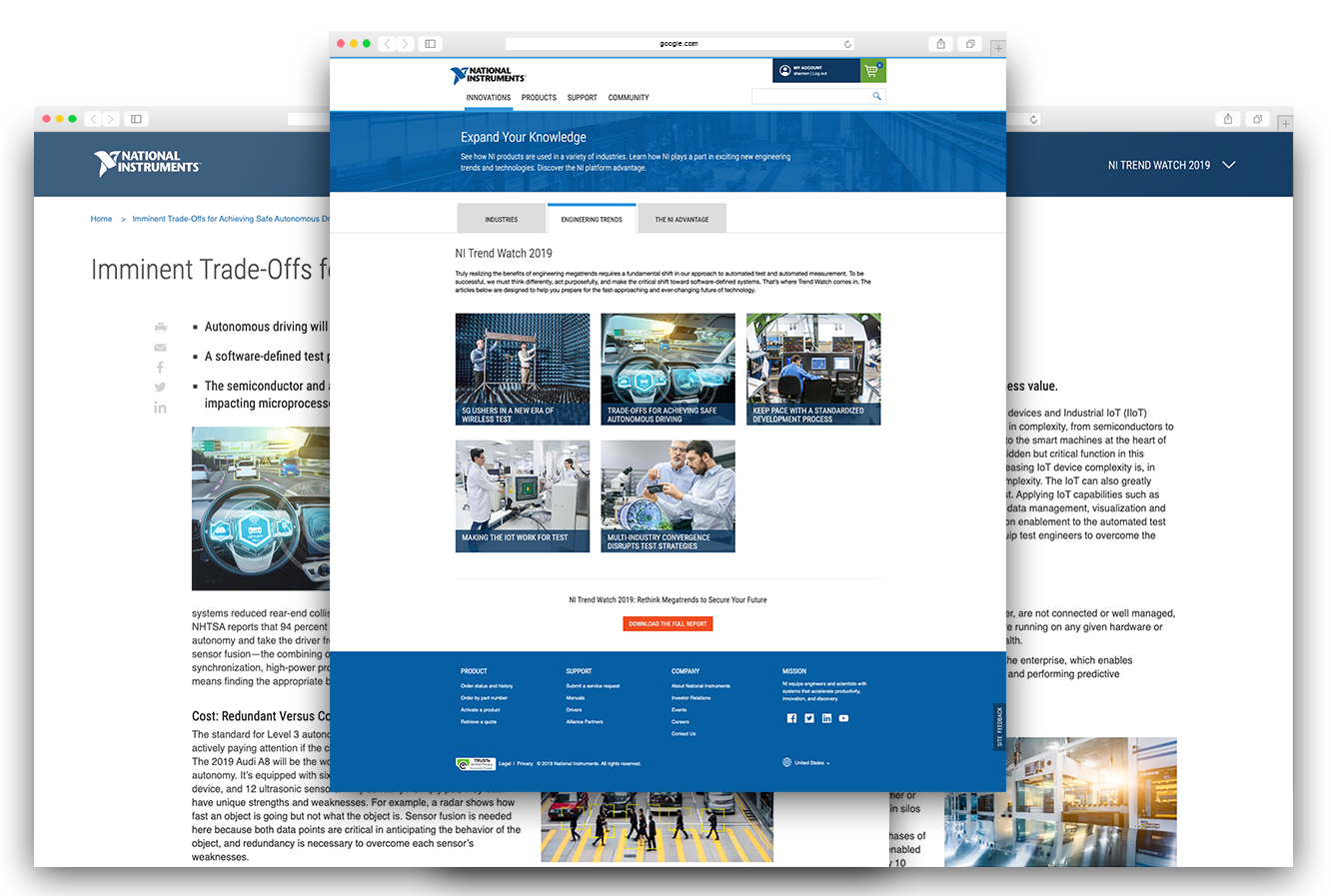
Task: Click the google.com address bar
Action: pyautogui.click(x=678, y=44)
